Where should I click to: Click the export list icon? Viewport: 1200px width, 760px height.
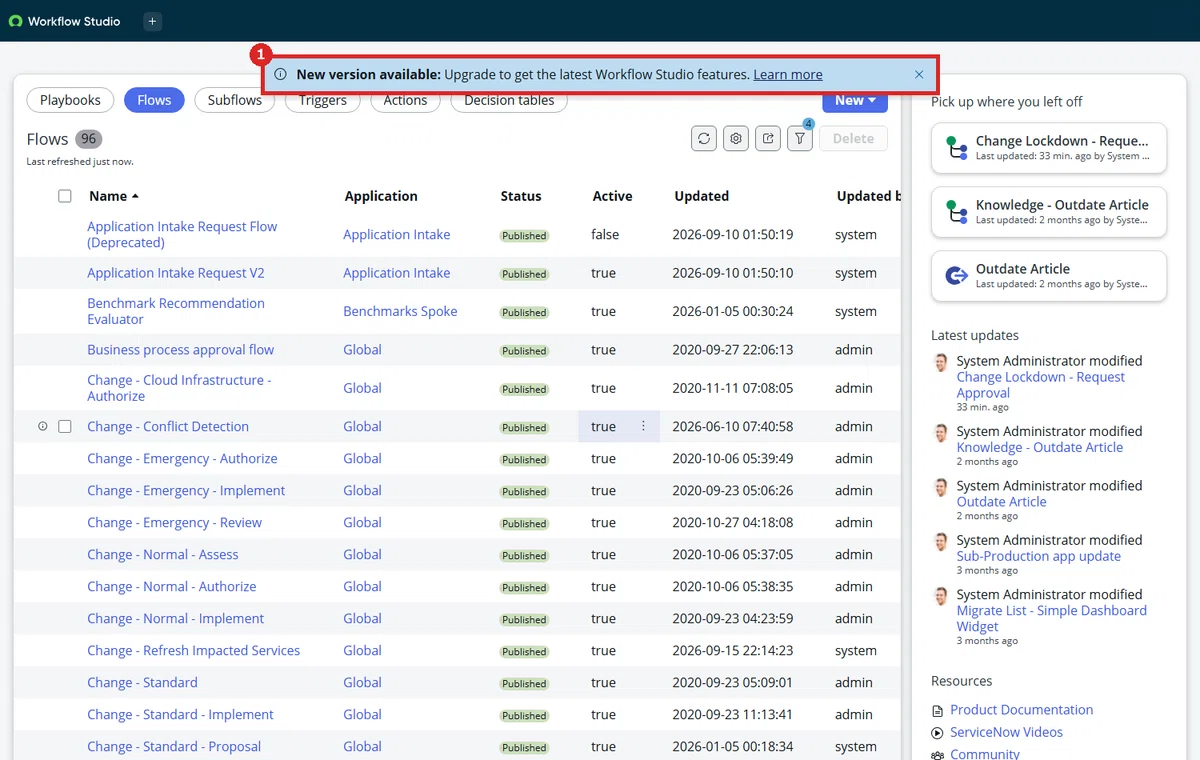click(x=768, y=139)
